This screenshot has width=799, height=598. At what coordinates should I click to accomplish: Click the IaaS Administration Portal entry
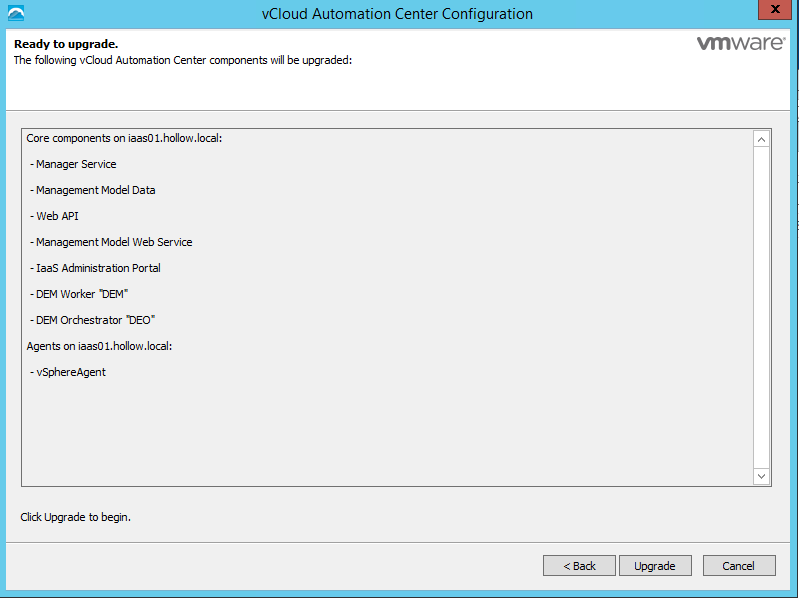pos(97,268)
